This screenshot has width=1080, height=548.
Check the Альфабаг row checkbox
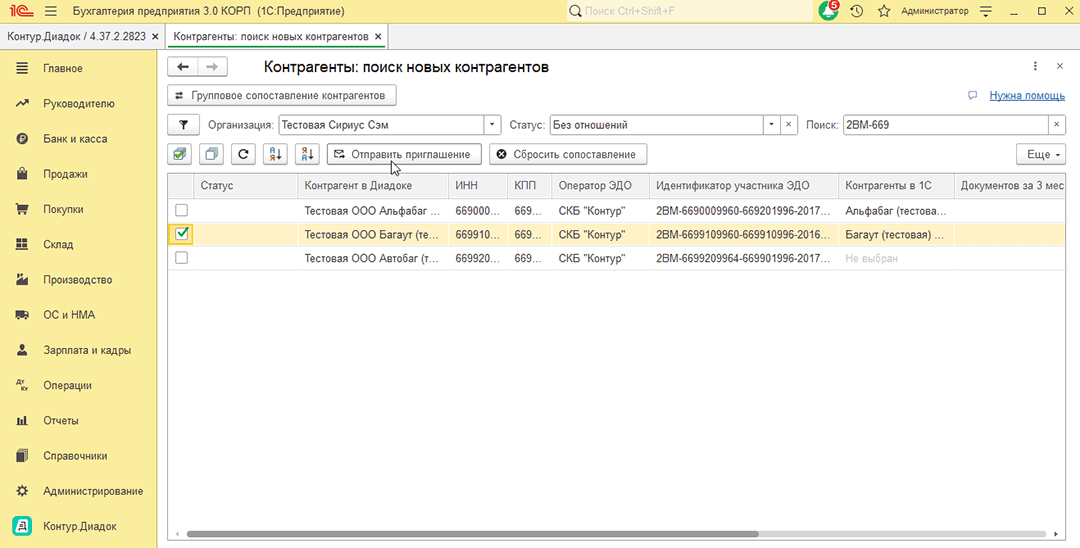click(x=181, y=210)
